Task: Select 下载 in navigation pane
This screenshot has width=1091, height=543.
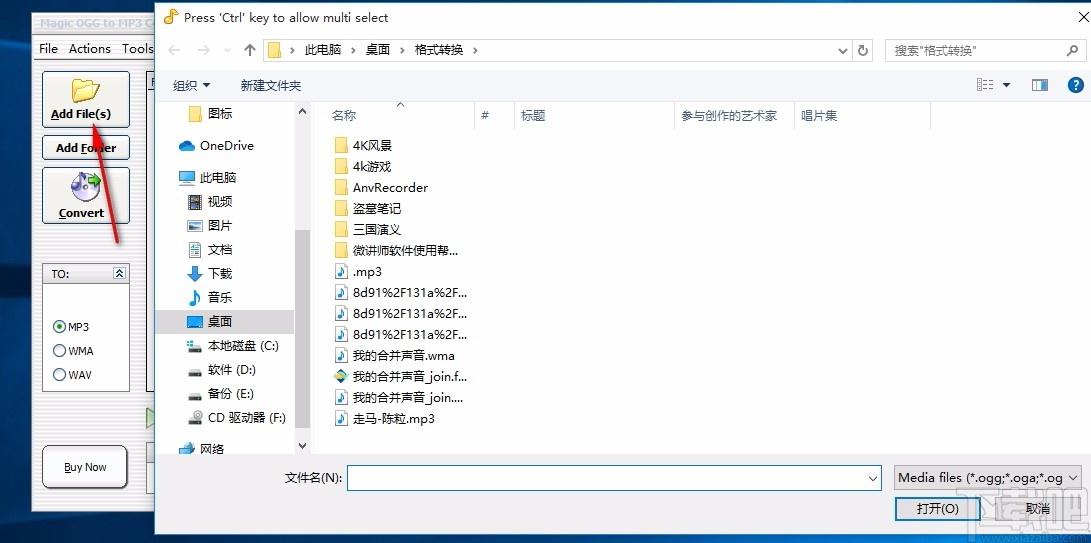Action: [211, 274]
